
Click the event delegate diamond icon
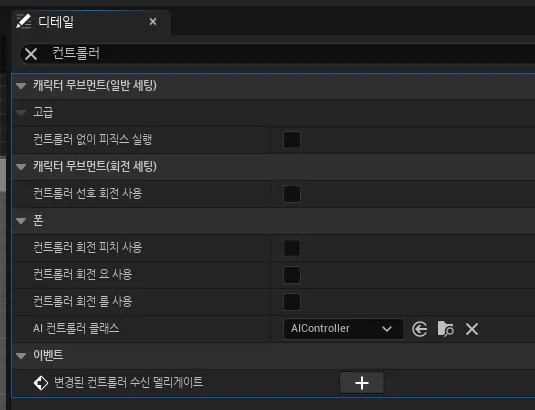(41, 383)
